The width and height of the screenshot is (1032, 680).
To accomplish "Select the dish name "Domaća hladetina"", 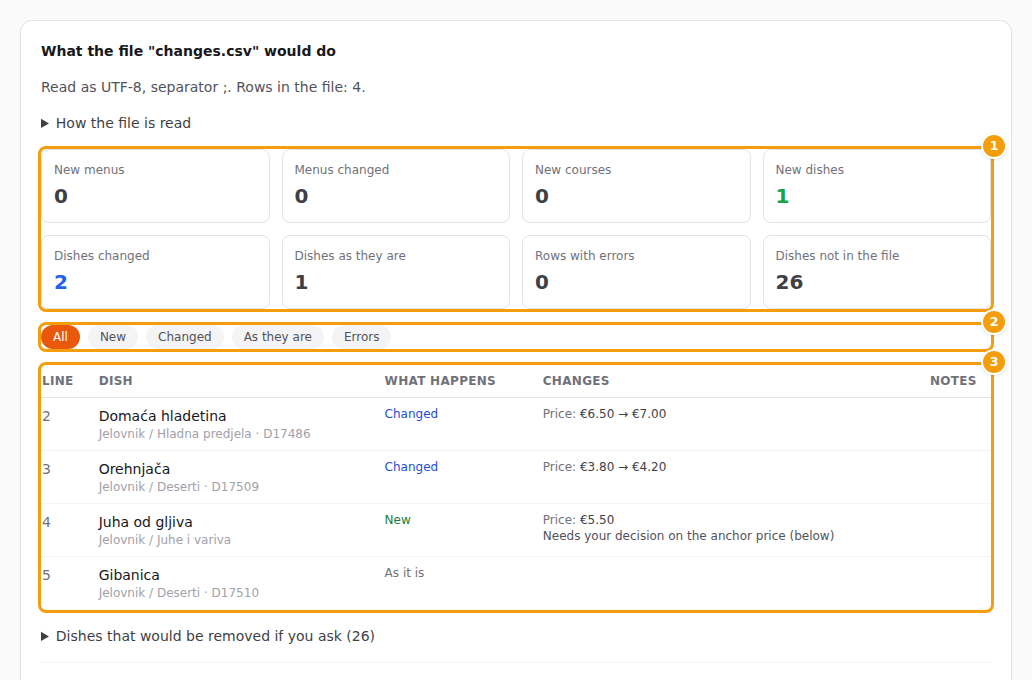I will click(163, 416).
